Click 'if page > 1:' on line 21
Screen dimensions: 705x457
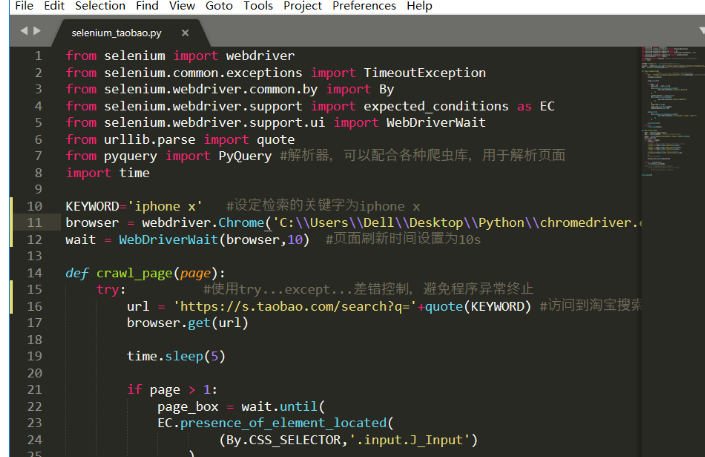(x=172, y=390)
